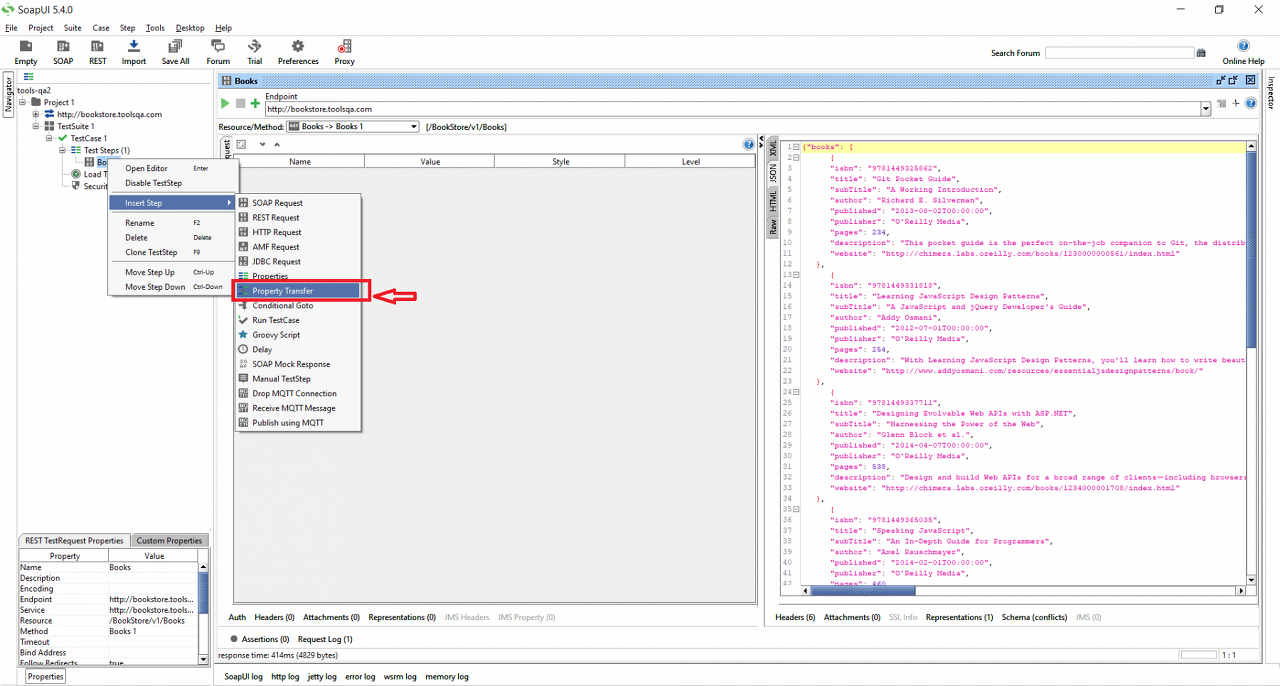Click the Properties button at bottom left
1280x686 pixels.
click(45, 677)
